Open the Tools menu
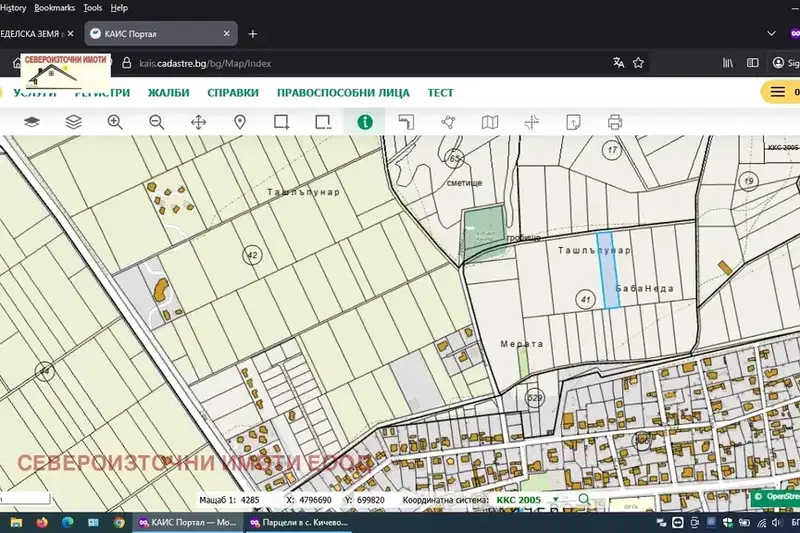800x533 pixels. pyautogui.click(x=92, y=8)
